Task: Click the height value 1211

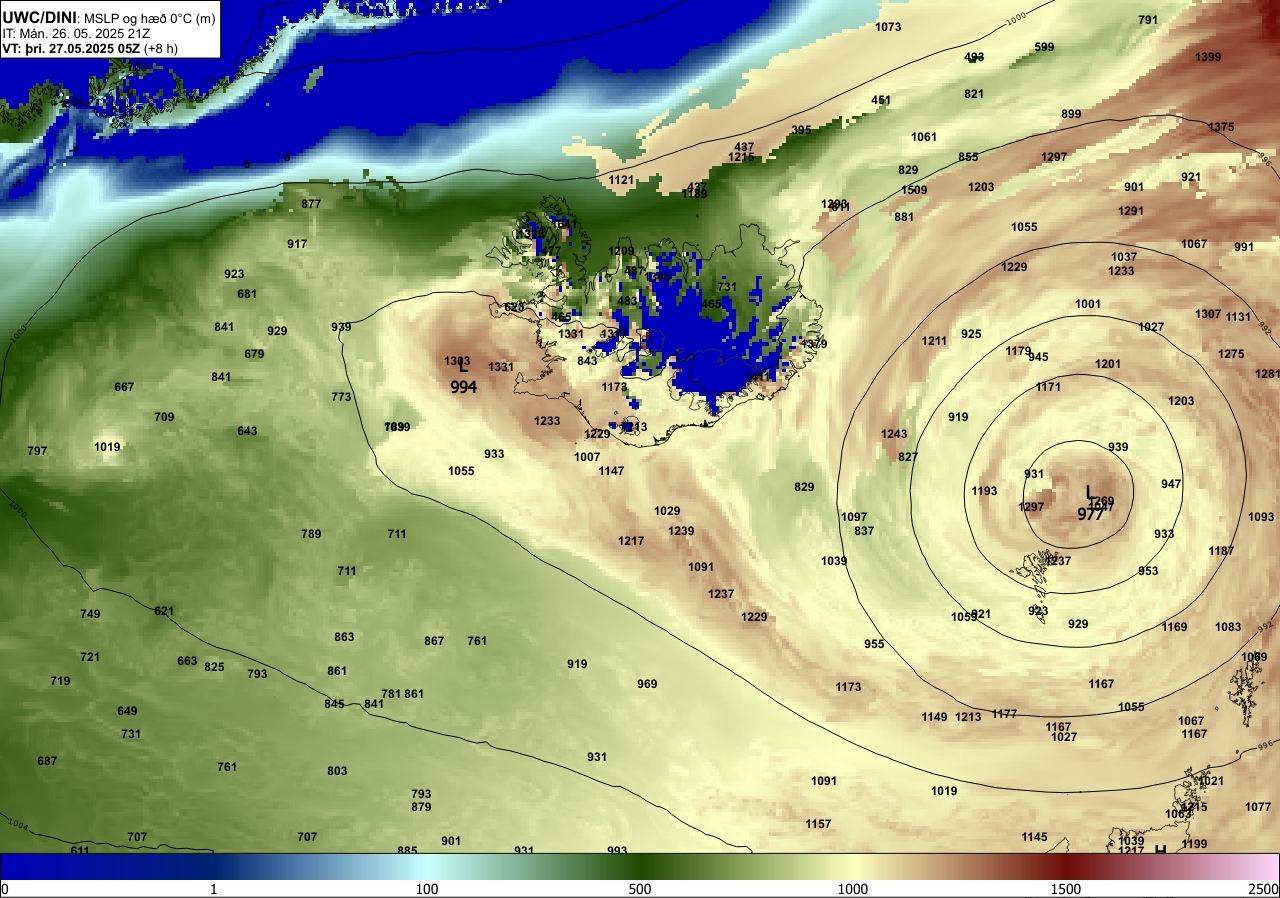Action: 934,341
